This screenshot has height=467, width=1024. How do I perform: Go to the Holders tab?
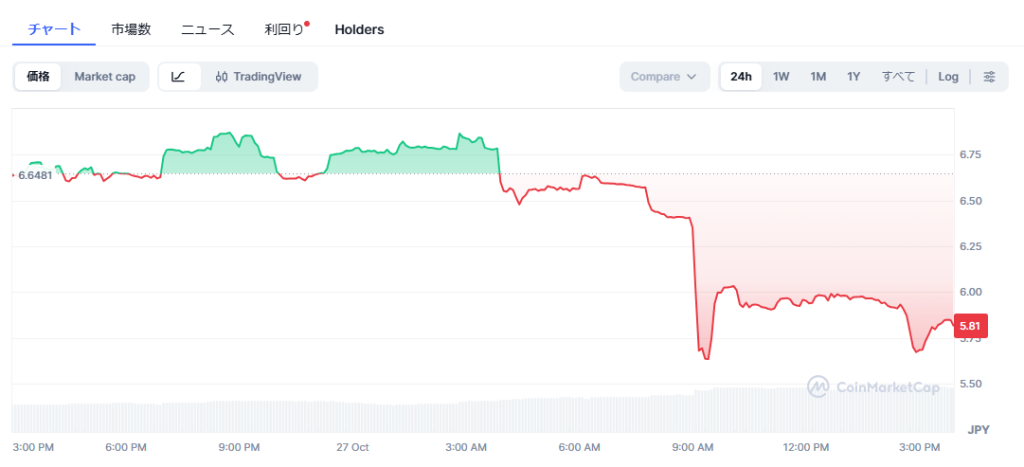tap(359, 29)
